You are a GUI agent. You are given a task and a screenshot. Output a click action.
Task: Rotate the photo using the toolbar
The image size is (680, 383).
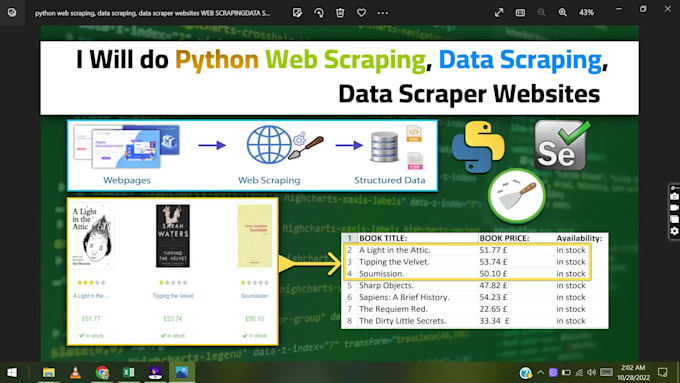pyautogui.click(x=319, y=13)
